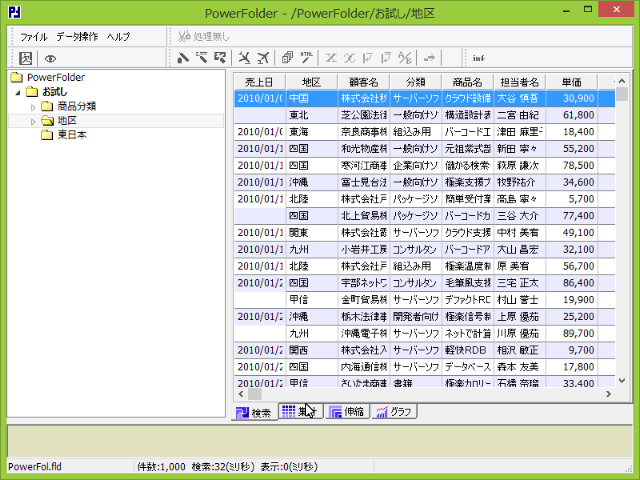
Task: Click the scissors 処理無し toolbar item
Action: [204, 36]
